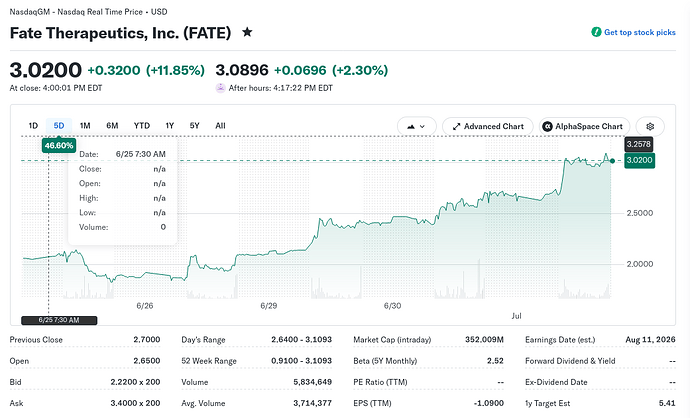This screenshot has height=418, width=690.
Task: Switch chart to 1M range
Action: coord(85,126)
